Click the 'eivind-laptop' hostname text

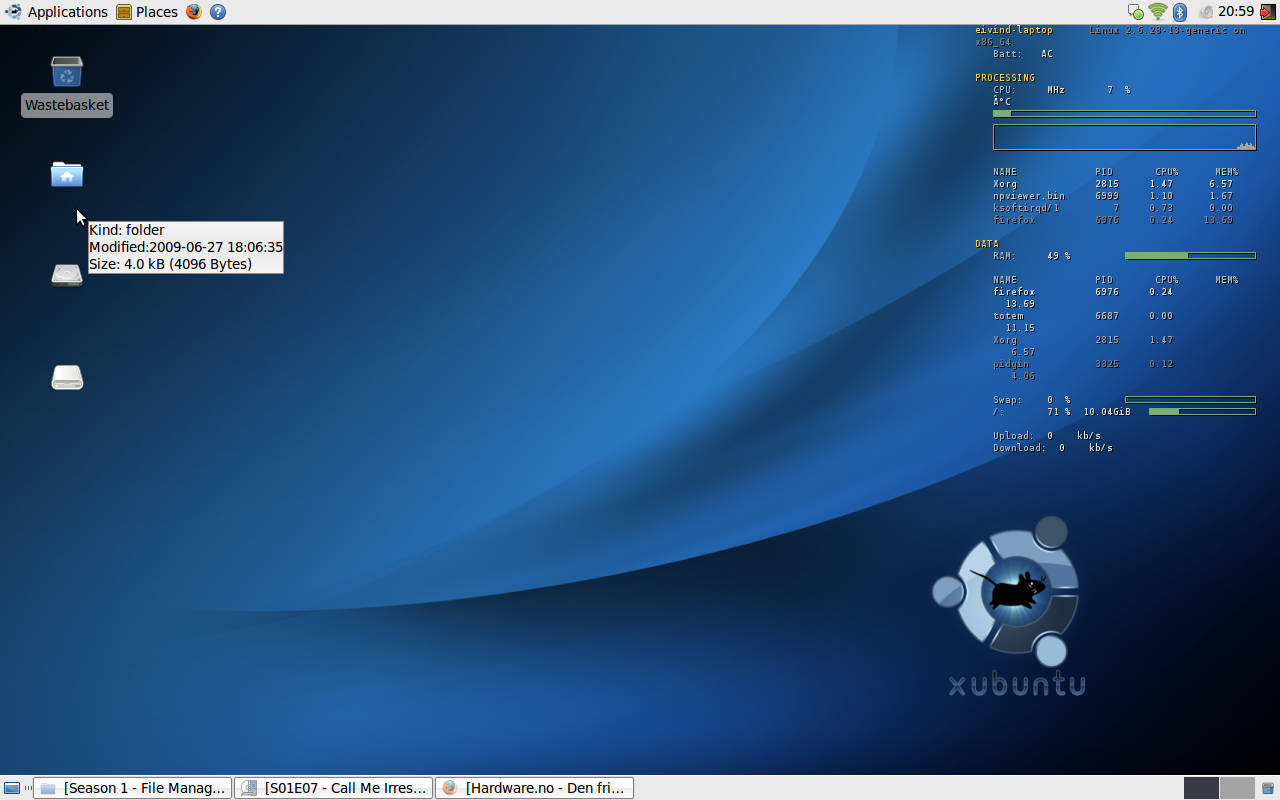pyautogui.click(x=1014, y=30)
